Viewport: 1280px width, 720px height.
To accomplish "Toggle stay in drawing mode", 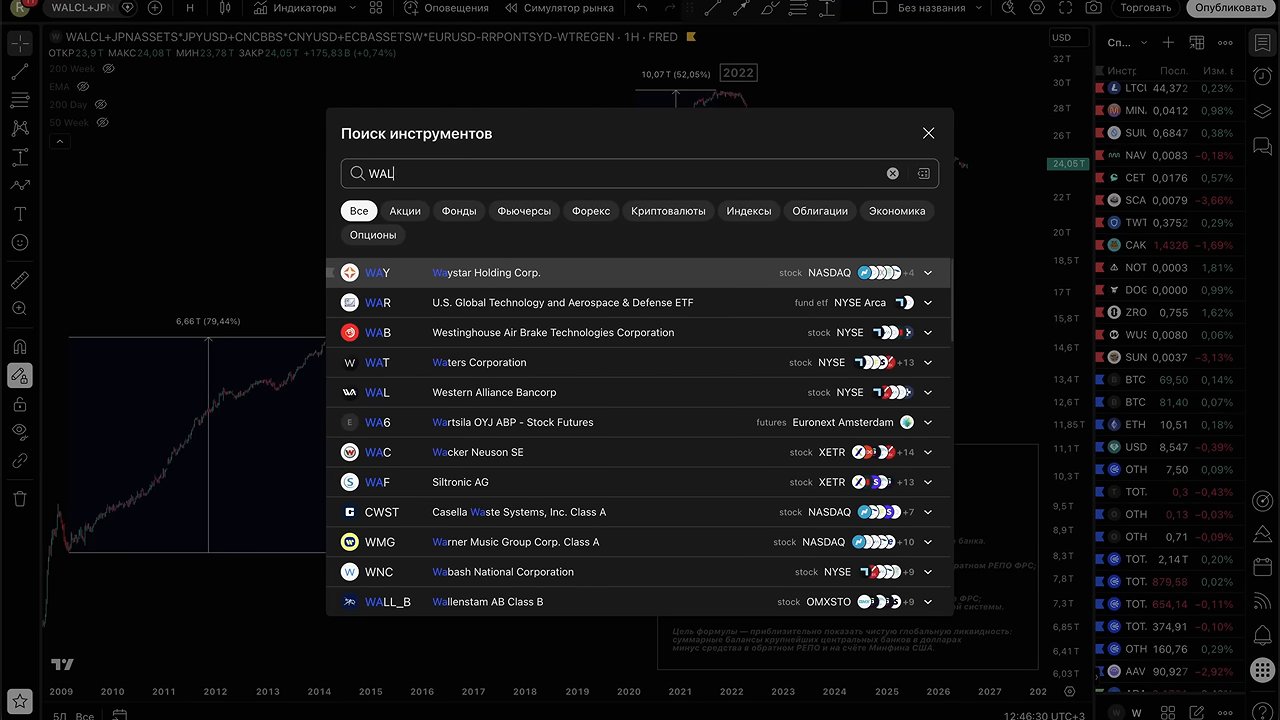I will (20, 376).
